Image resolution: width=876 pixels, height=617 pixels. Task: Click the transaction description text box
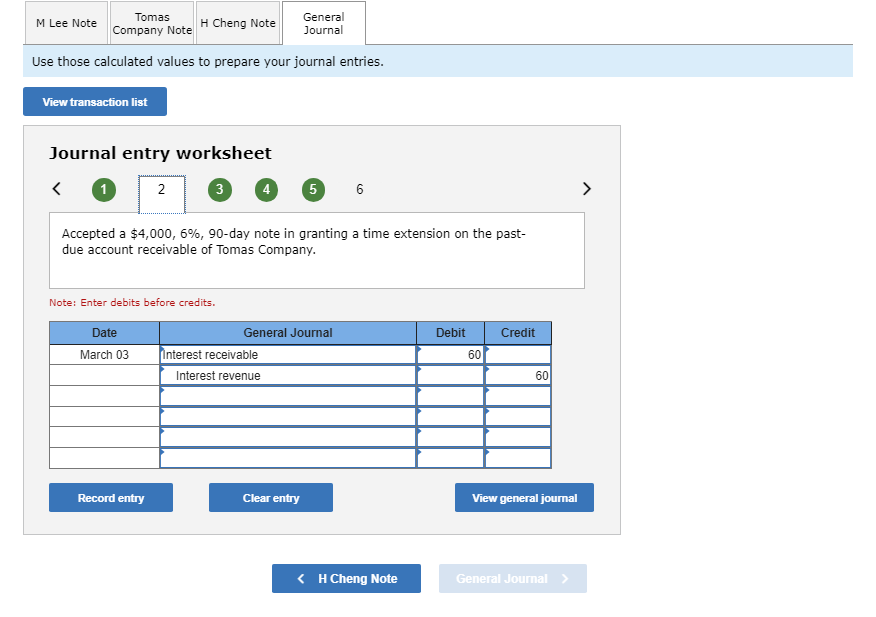[317, 250]
